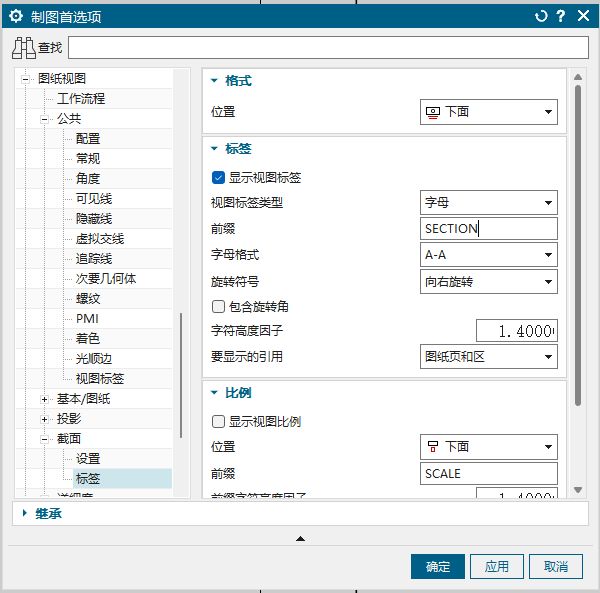Viewport: 600px width, 593px height.
Task: Enable 显示视图比例 checkbox
Action: (x=218, y=422)
